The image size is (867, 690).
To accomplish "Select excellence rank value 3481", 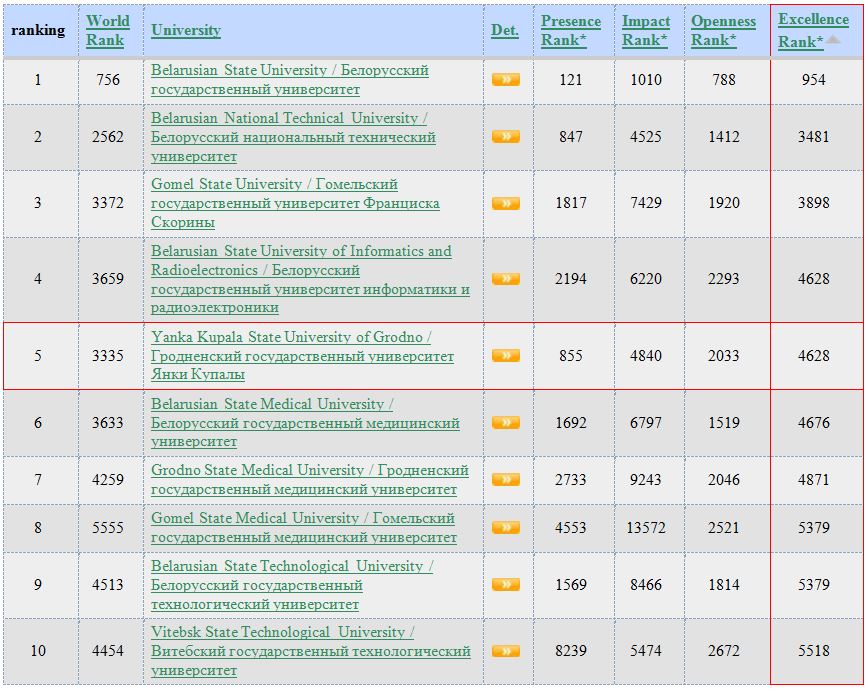I will tap(813, 137).
